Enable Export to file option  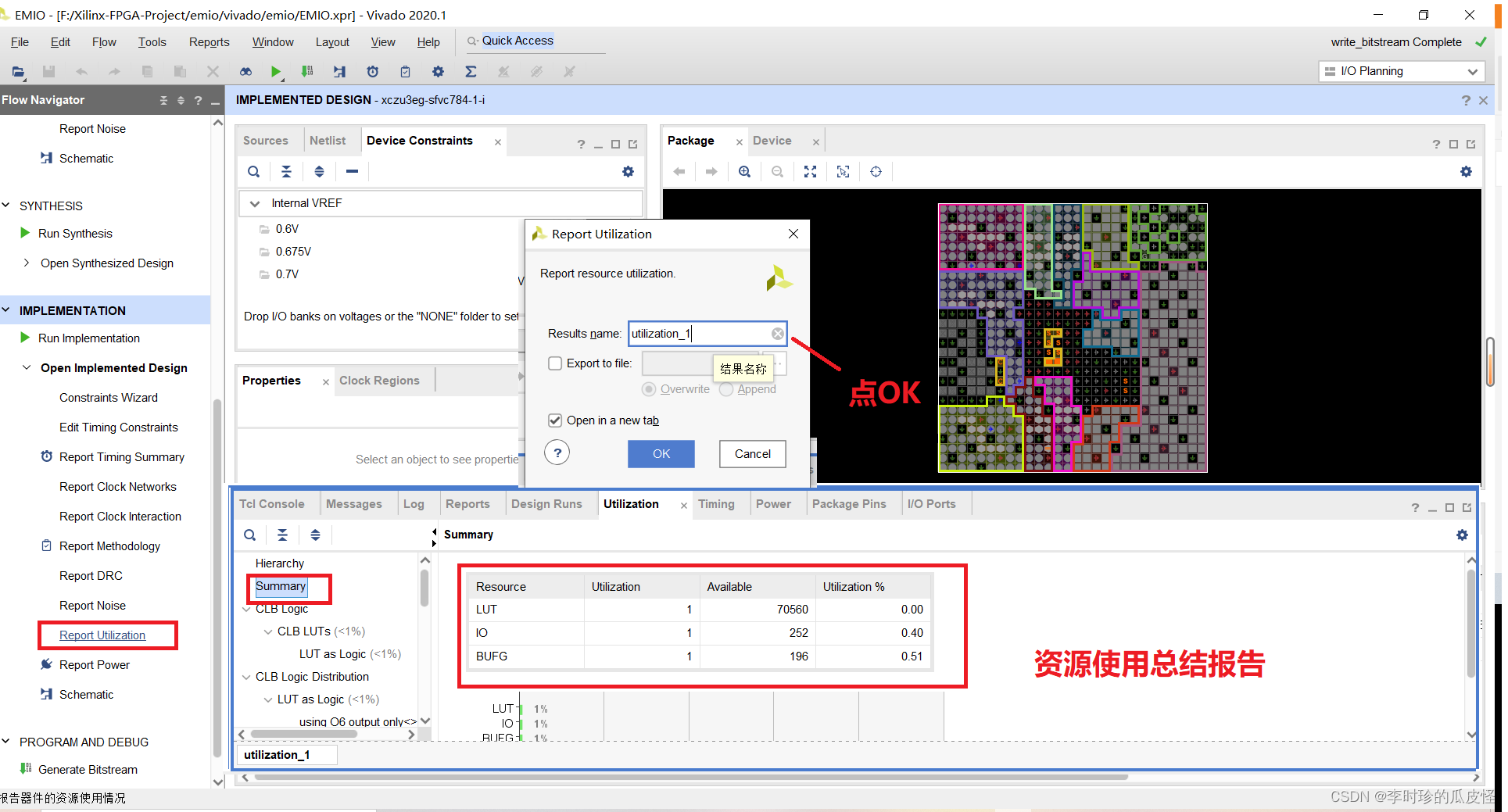555,363
